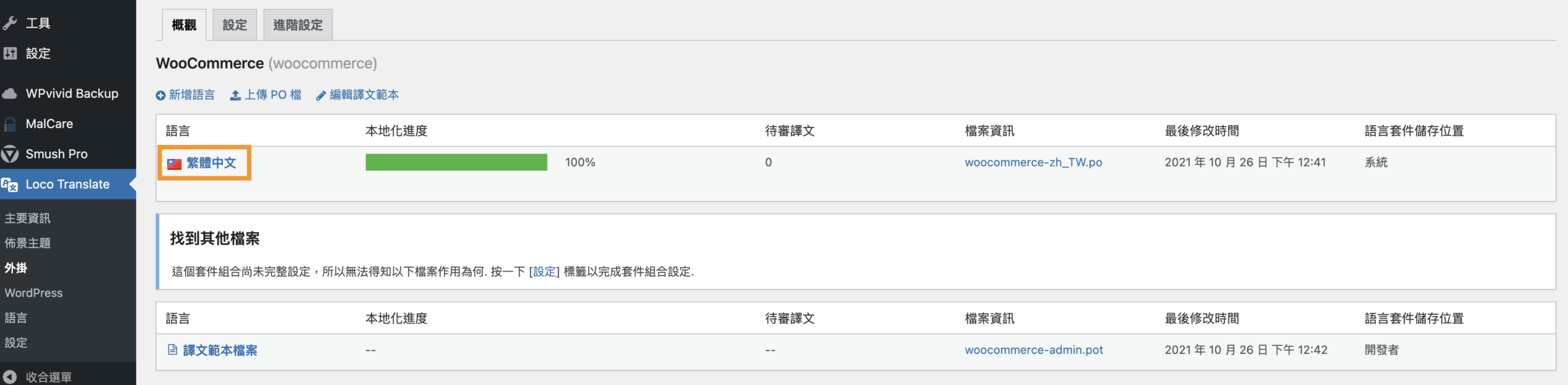Click the Taiwan flag icon
The height and width of the screenshot is (385, 1568).
point(175,163)
